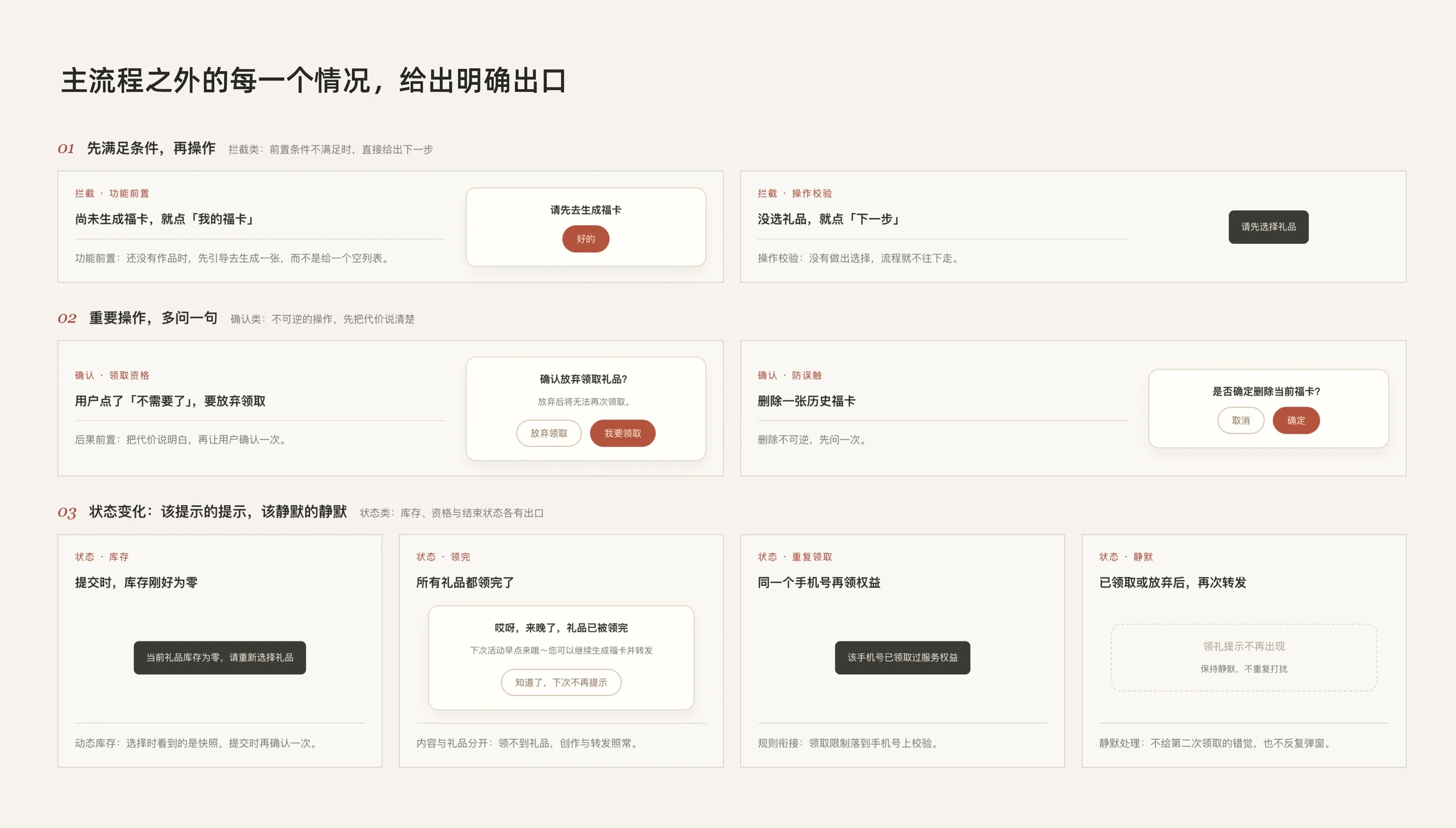This screenshot has height=828, width=1456.
Task: Click the italic section number 03
Action: click(67, 513)
